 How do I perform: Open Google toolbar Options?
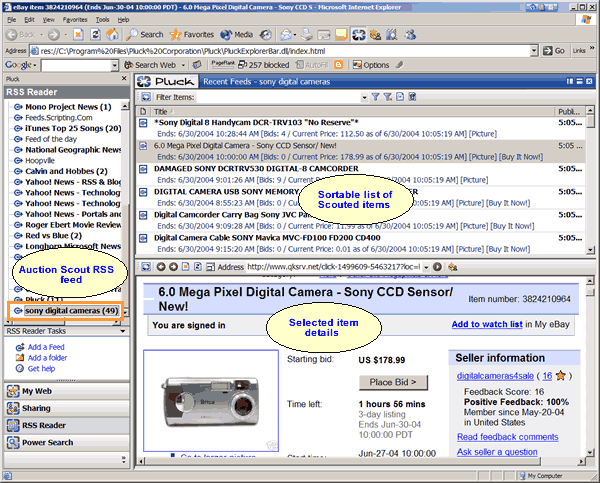(x=371, y=65)
